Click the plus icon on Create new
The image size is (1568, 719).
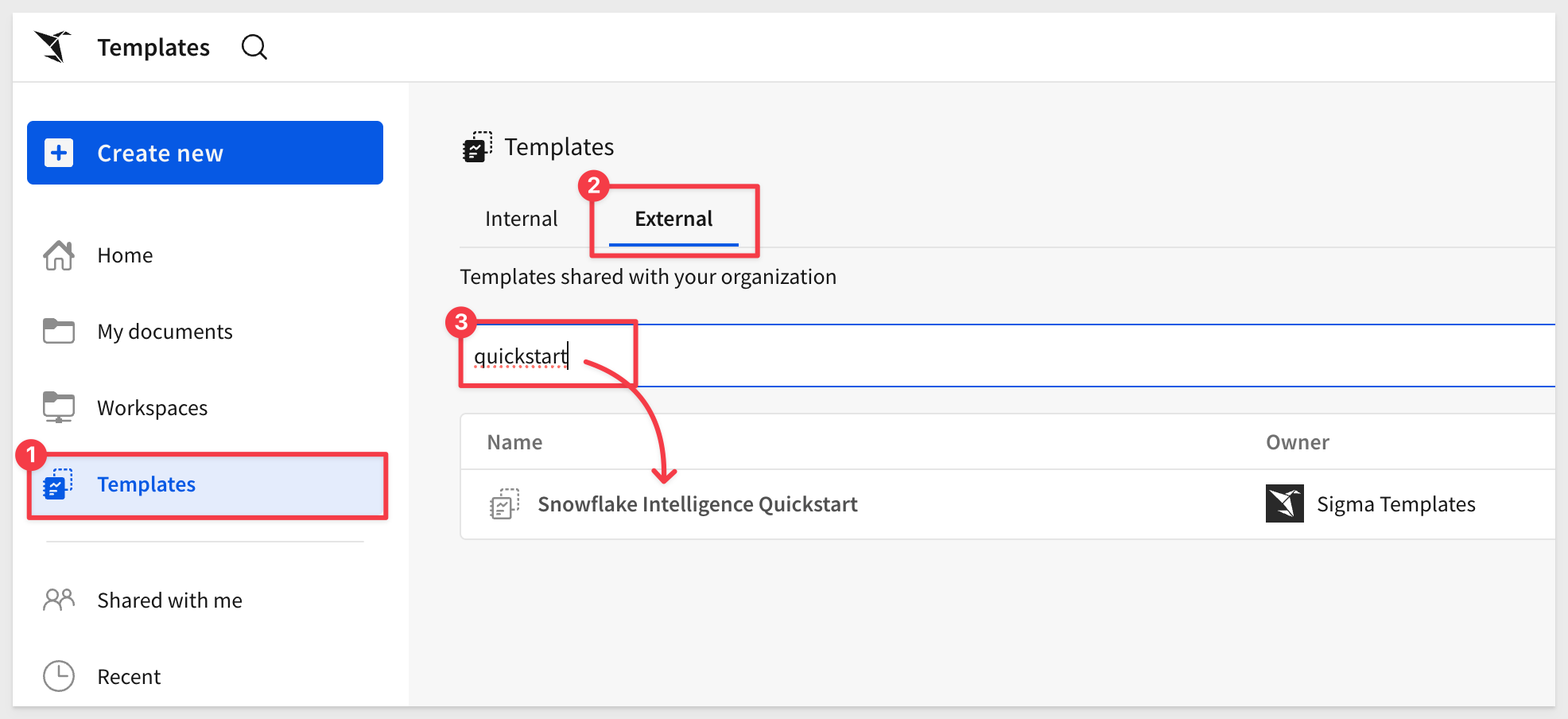59,153
